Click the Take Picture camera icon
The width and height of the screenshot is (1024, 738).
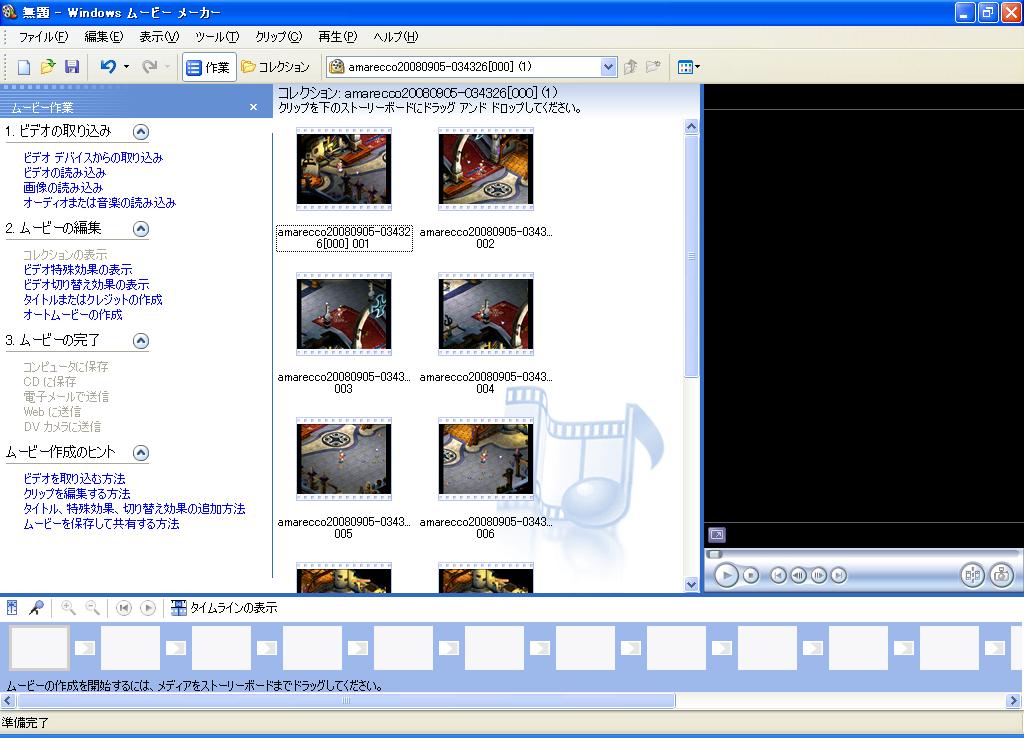(x=1002, y=575)
